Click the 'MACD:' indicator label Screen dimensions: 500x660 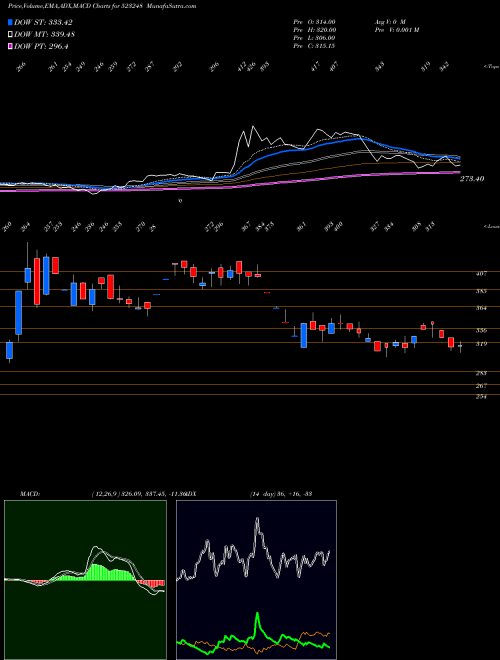point(29,494)
